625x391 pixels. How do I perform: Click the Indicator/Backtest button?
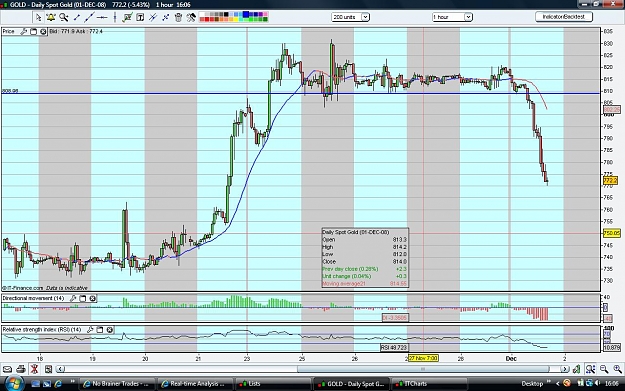(564, 17)
